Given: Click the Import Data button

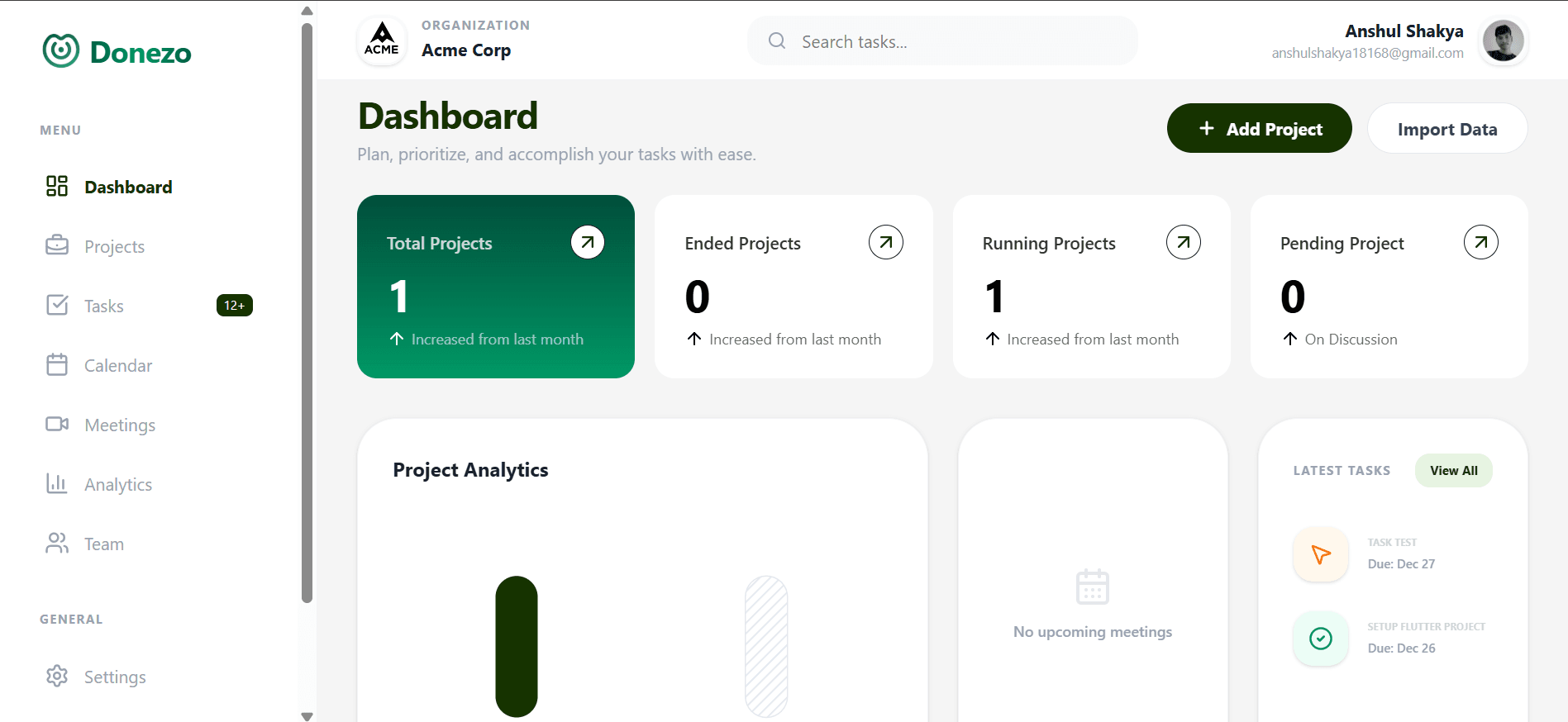Looking at the screenshot, I should pos(1447,128).
